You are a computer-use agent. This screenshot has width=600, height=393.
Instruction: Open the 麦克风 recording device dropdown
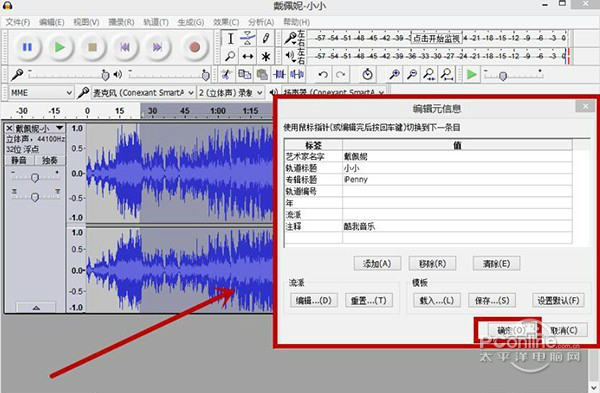point(143,93)
